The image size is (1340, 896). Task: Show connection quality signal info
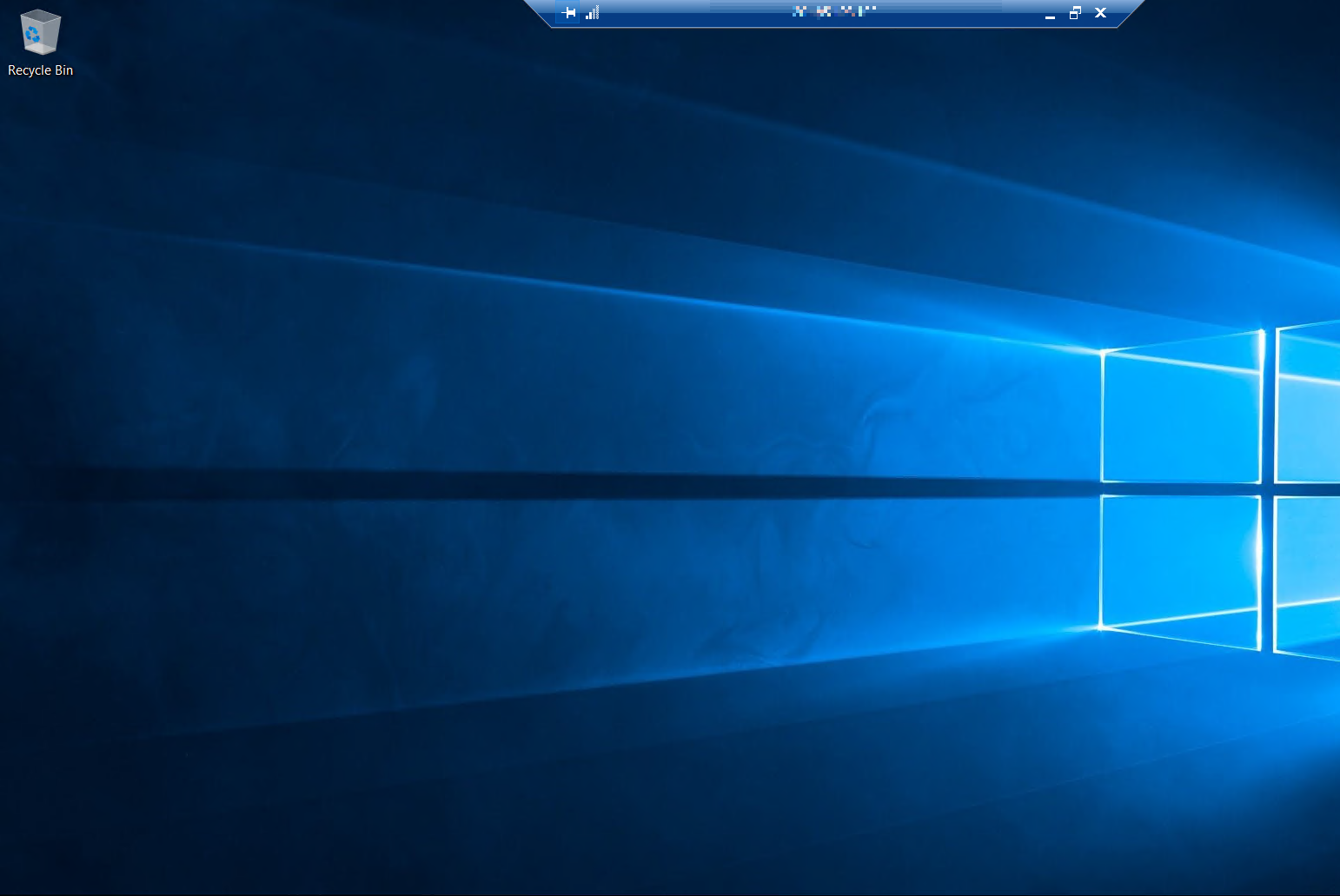593,12
